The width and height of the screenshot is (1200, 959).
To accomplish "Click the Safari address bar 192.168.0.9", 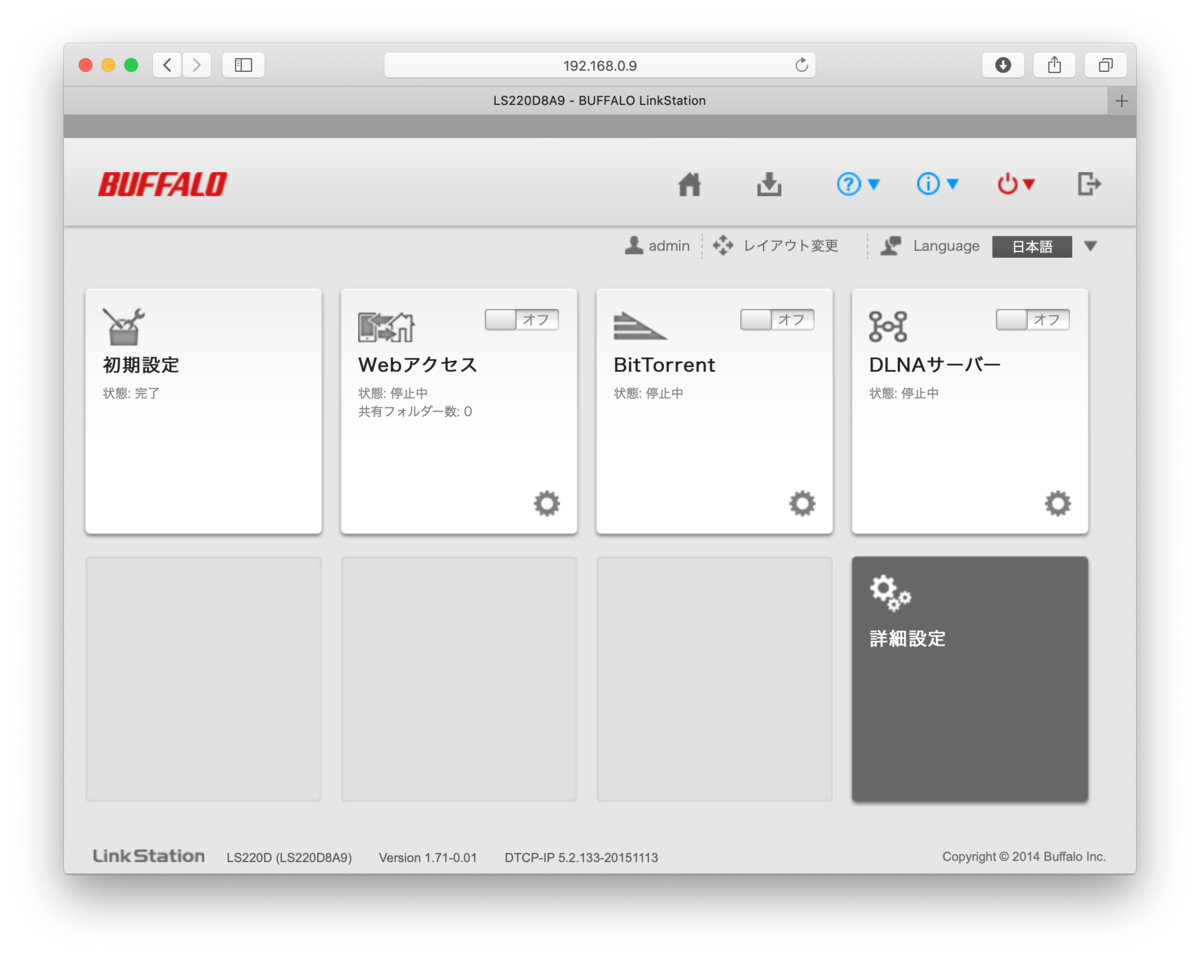I will (600, 65).
